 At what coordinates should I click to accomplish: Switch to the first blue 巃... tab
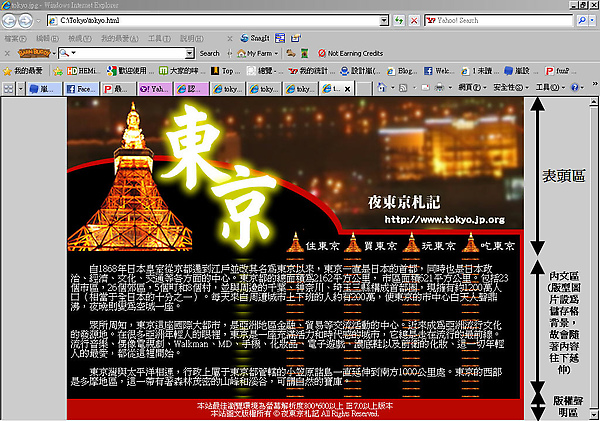click(x=44, y=89)
